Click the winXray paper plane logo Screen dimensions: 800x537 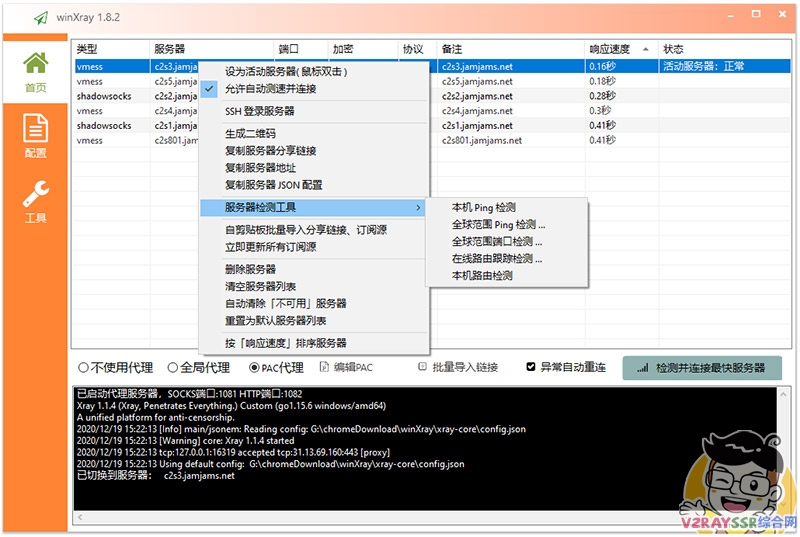41,18
